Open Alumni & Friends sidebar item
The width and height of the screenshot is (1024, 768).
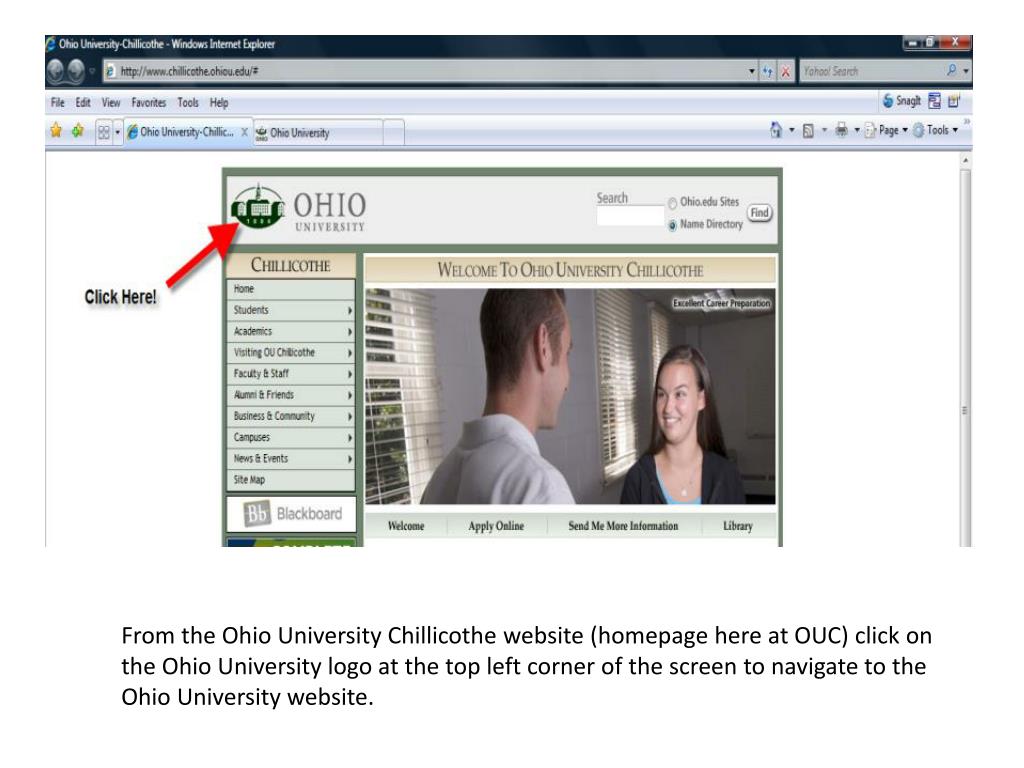pos(291,395)
